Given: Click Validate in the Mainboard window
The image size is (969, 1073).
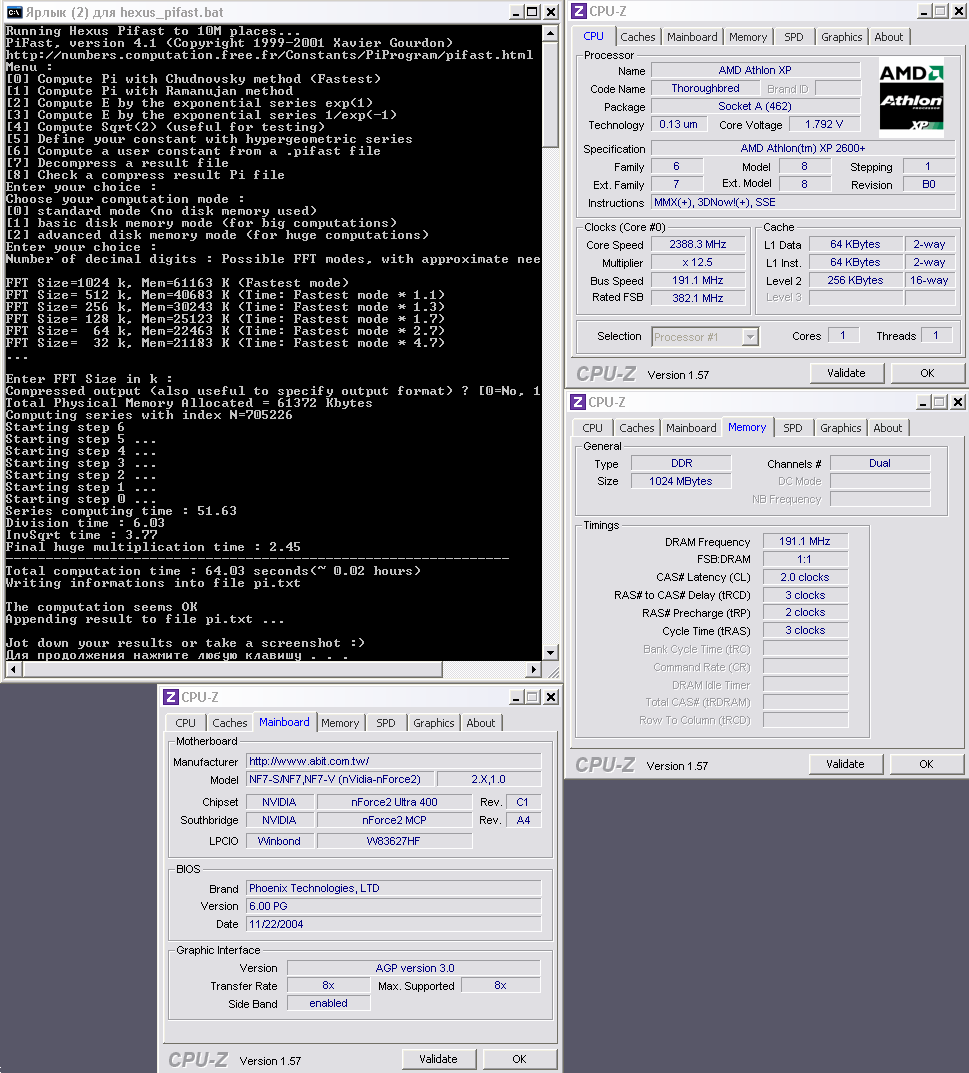Looking at the screenshot, I should click(x=438, y=1059).
